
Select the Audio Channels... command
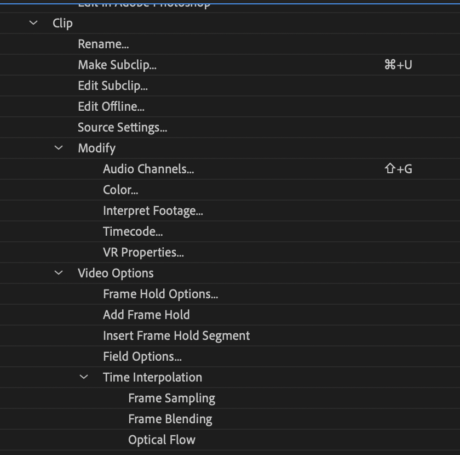pos(148,169)
